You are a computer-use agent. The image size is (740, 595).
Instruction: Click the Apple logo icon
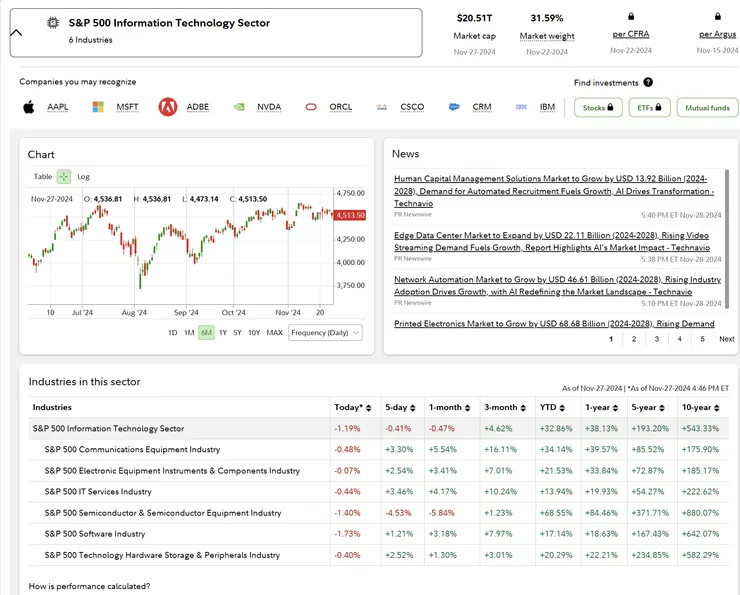pyautogui.click(x=29, y=108)
